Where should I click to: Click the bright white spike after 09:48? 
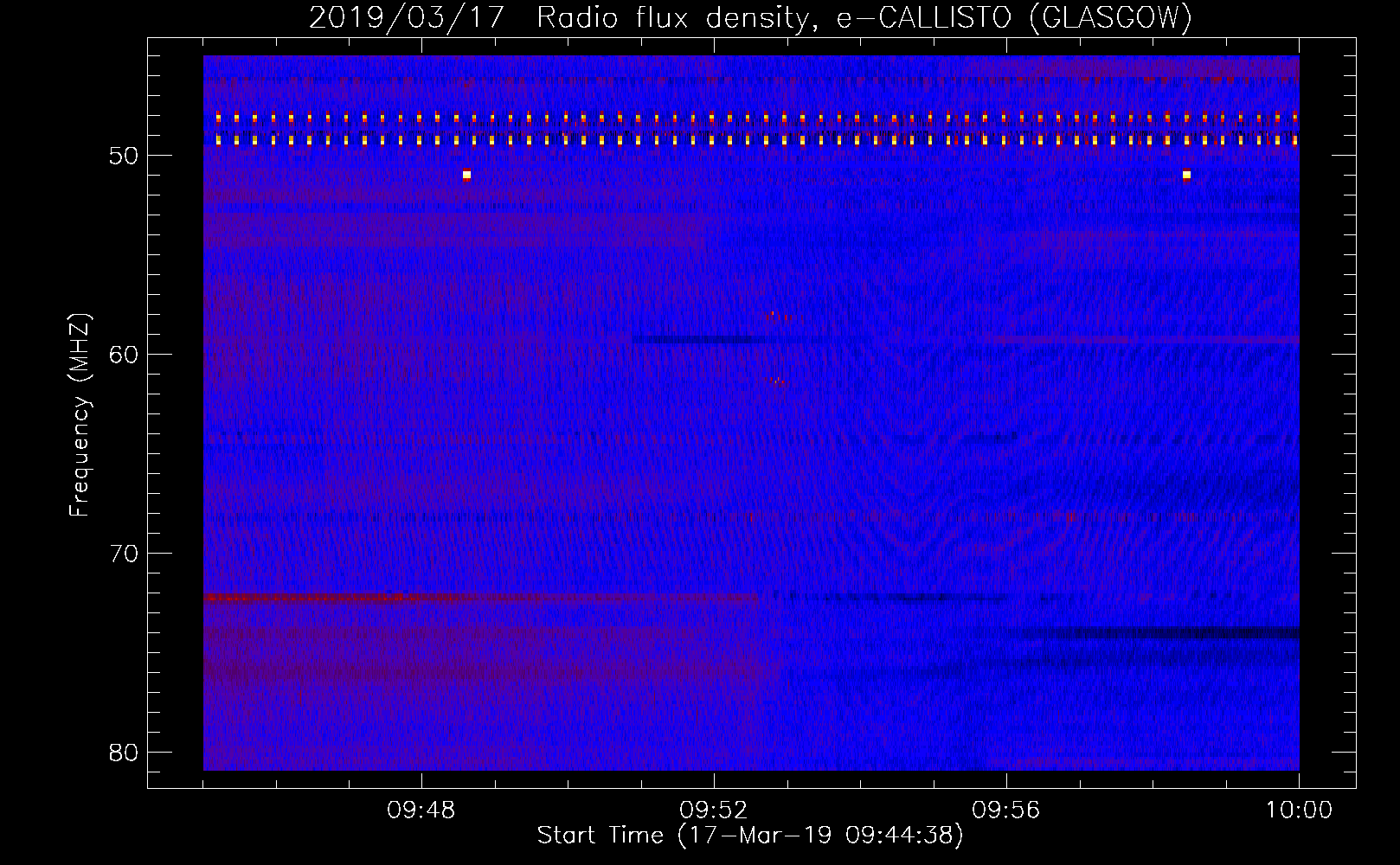point(466,175)
